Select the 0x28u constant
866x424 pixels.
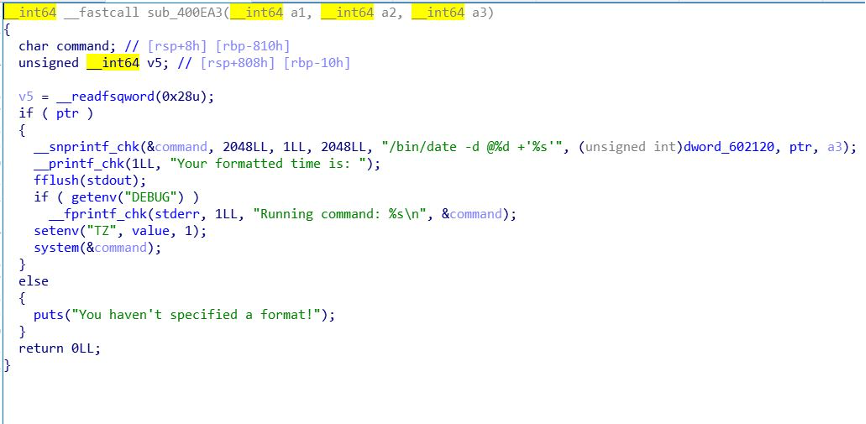tap(183, 97)
